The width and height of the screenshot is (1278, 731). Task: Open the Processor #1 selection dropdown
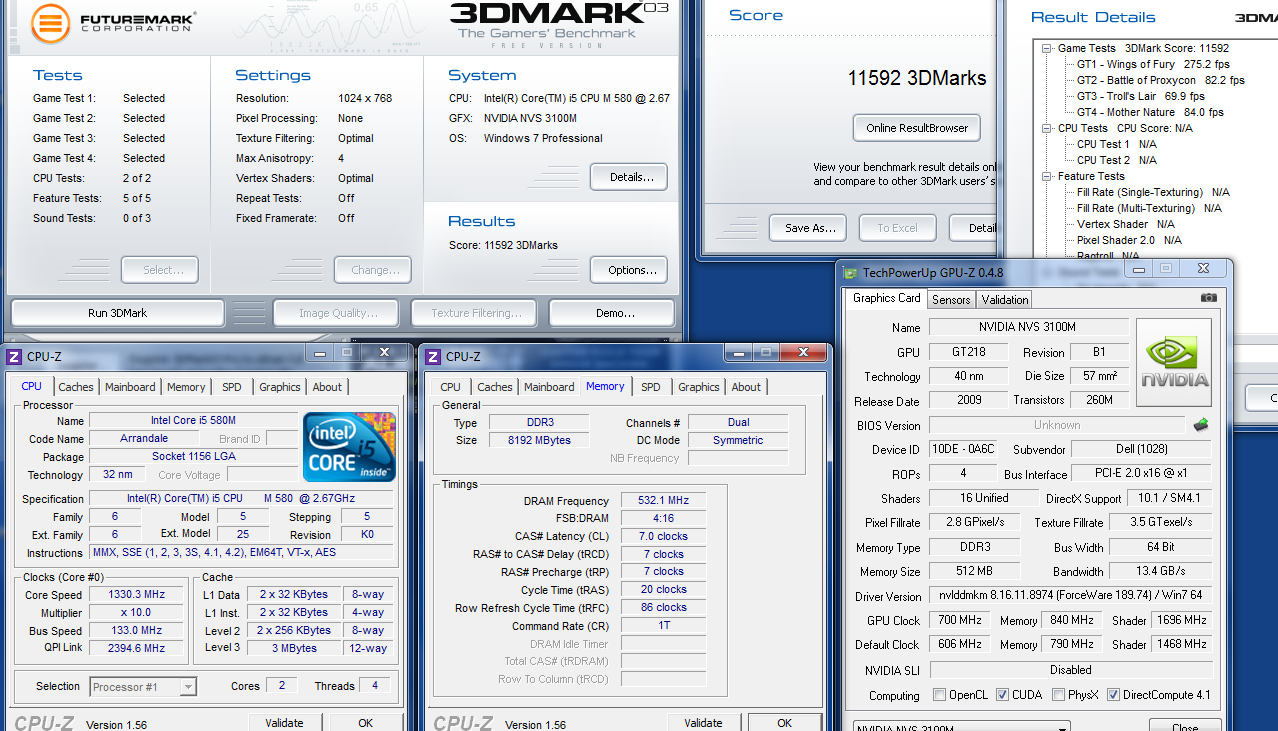(188, 687)
